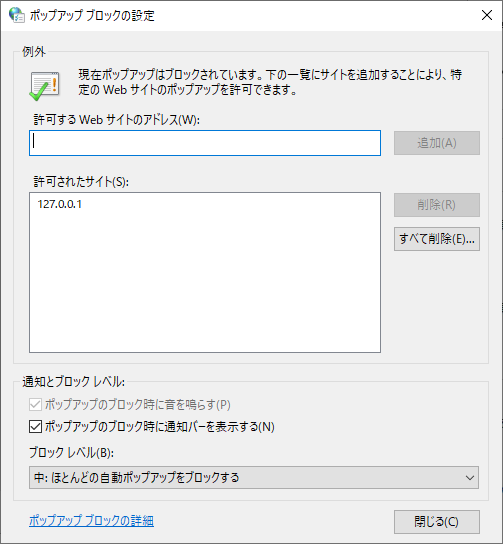The image size is (503, 544).
Task: Click the 許可する Web サイトのアドレス(W): label
Action: click(117, 120)
